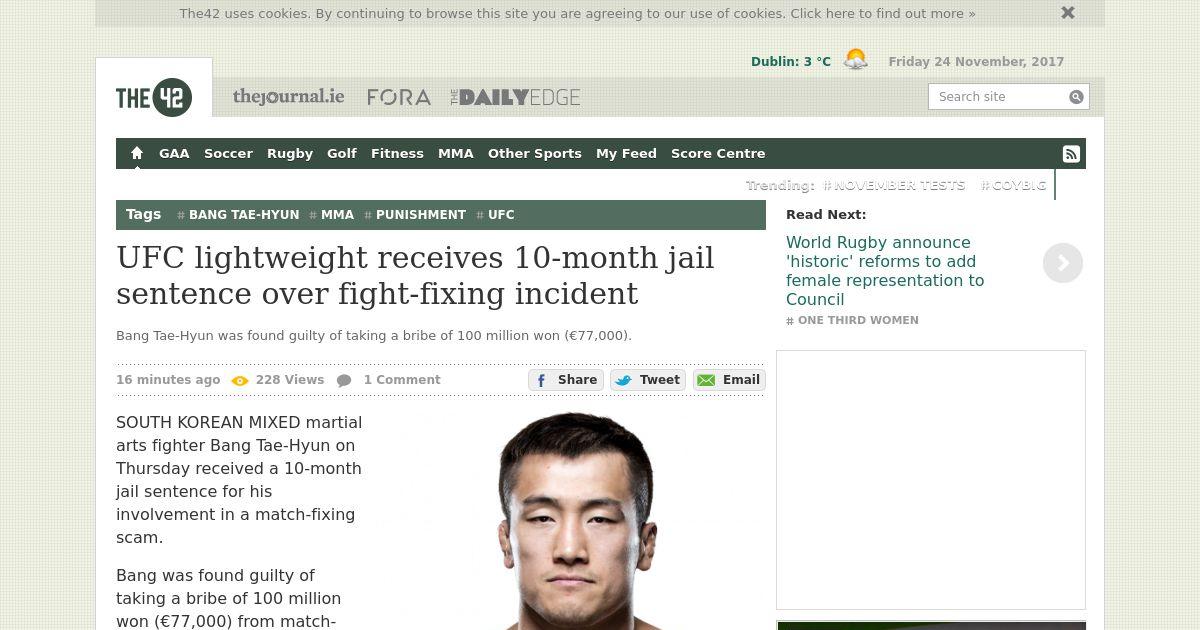Email this article

pos(729,380)
